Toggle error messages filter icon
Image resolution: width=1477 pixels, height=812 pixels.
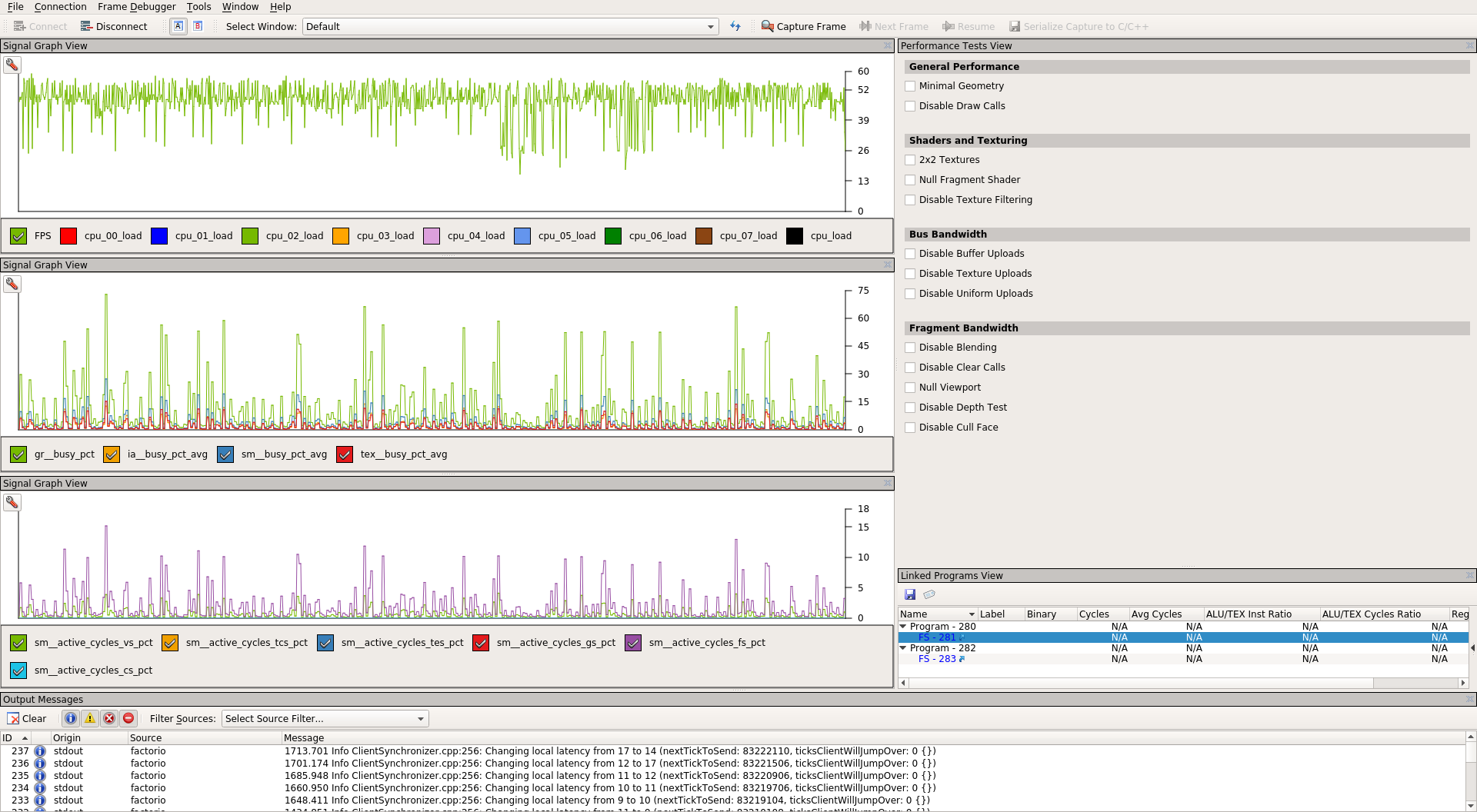coord(109,718)
